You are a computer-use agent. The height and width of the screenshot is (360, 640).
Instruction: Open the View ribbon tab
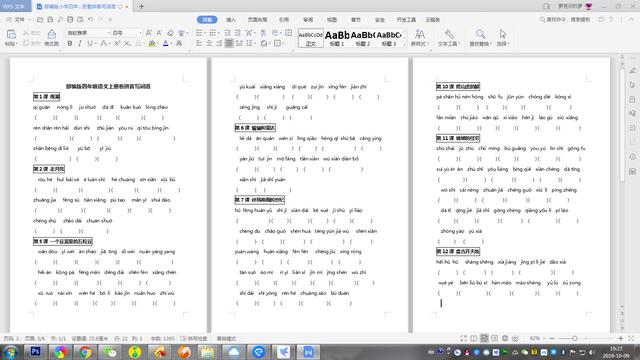pos(332,20)
